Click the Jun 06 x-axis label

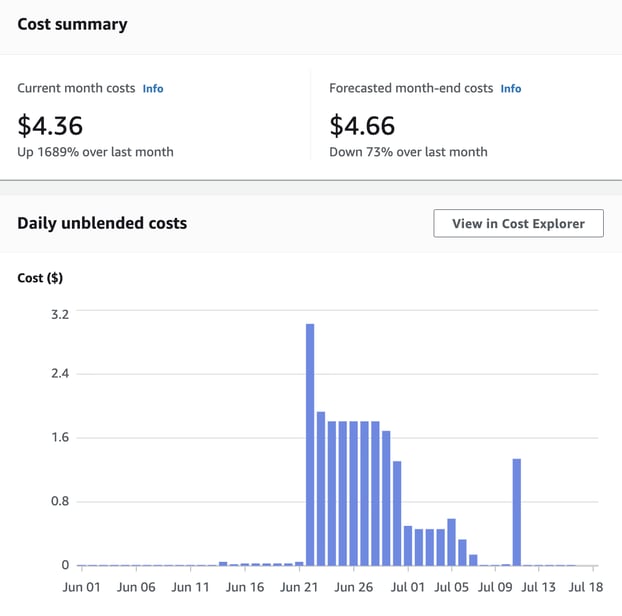tap(136, 587)
